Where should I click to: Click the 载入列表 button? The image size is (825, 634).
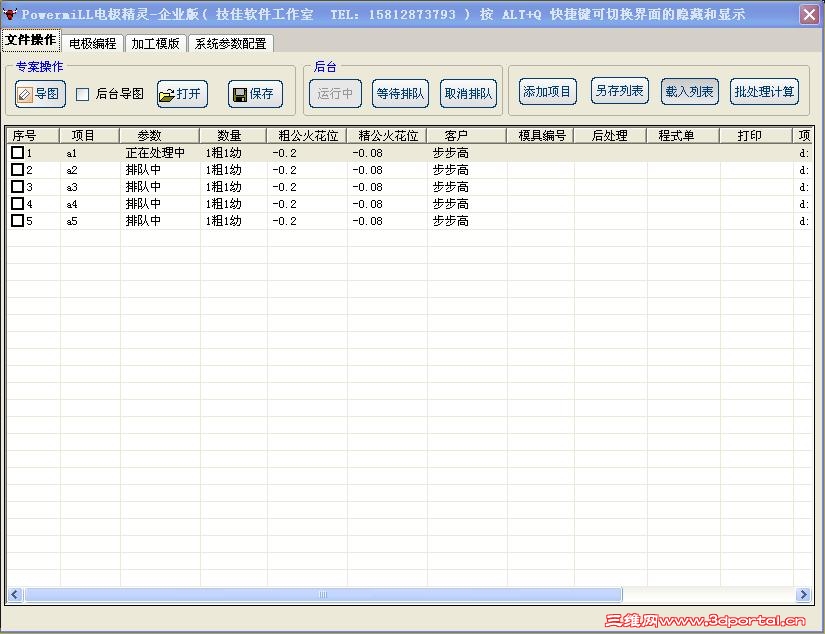coord(689,92)
